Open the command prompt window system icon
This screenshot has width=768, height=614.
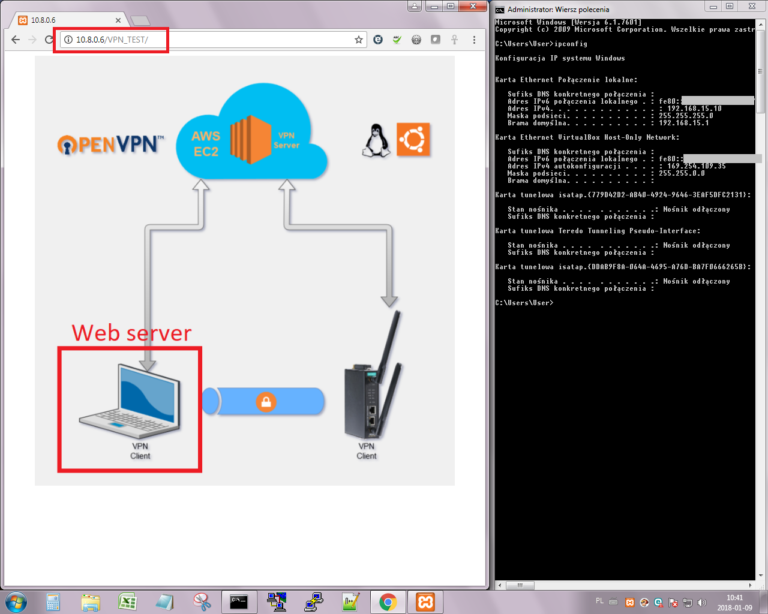500,9
